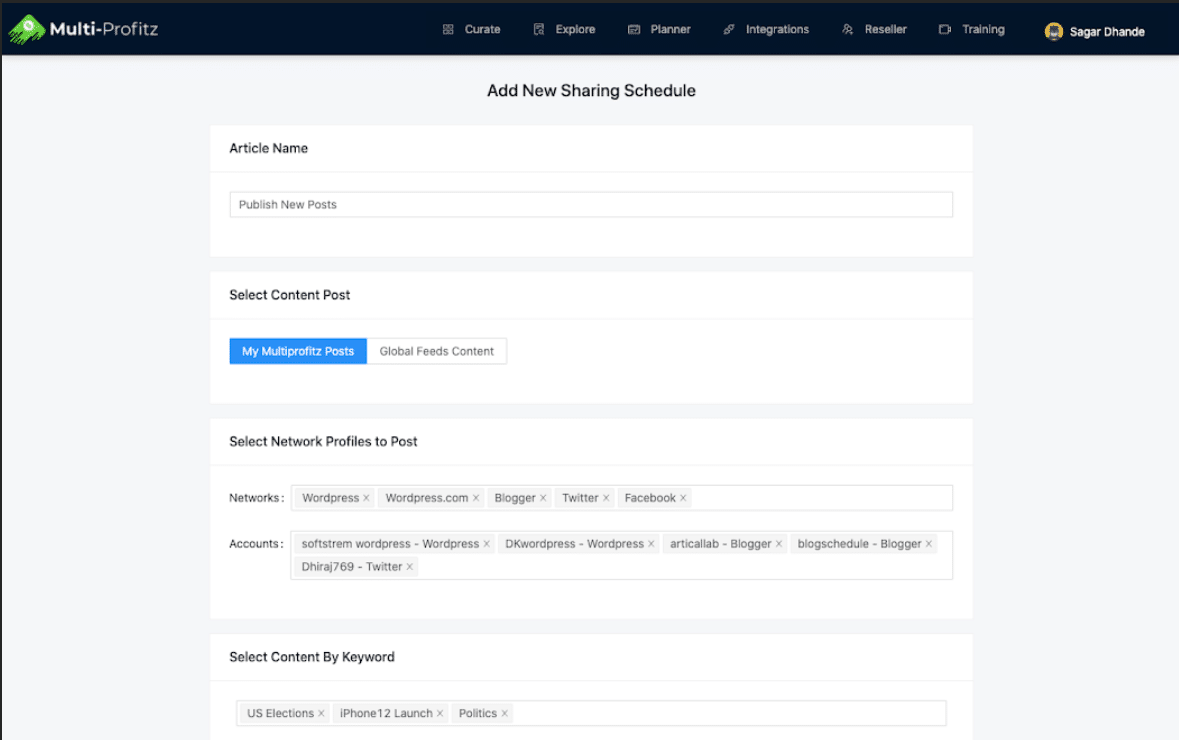1179x740 pixels.
Task: Click the Multi-Profitz logo
Action: pyautogui.click(x=83, y=29)
